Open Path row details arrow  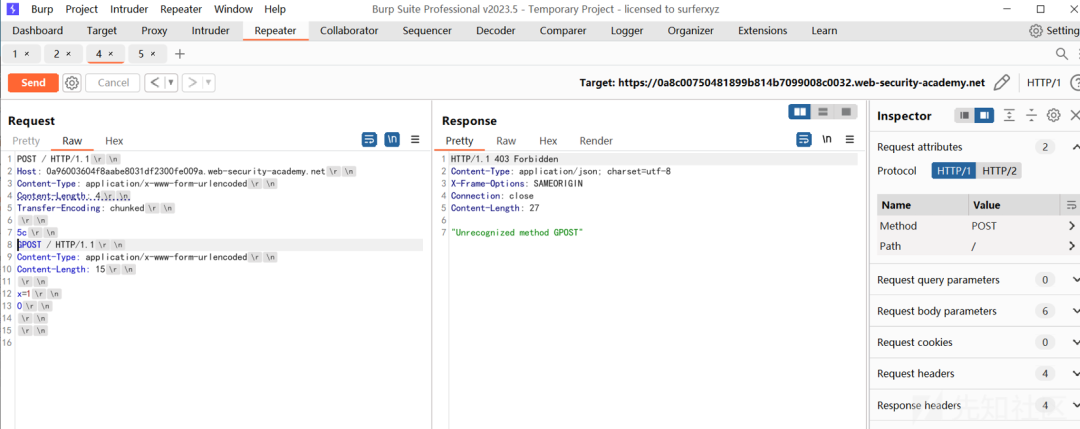click(x=1072, y=246)
